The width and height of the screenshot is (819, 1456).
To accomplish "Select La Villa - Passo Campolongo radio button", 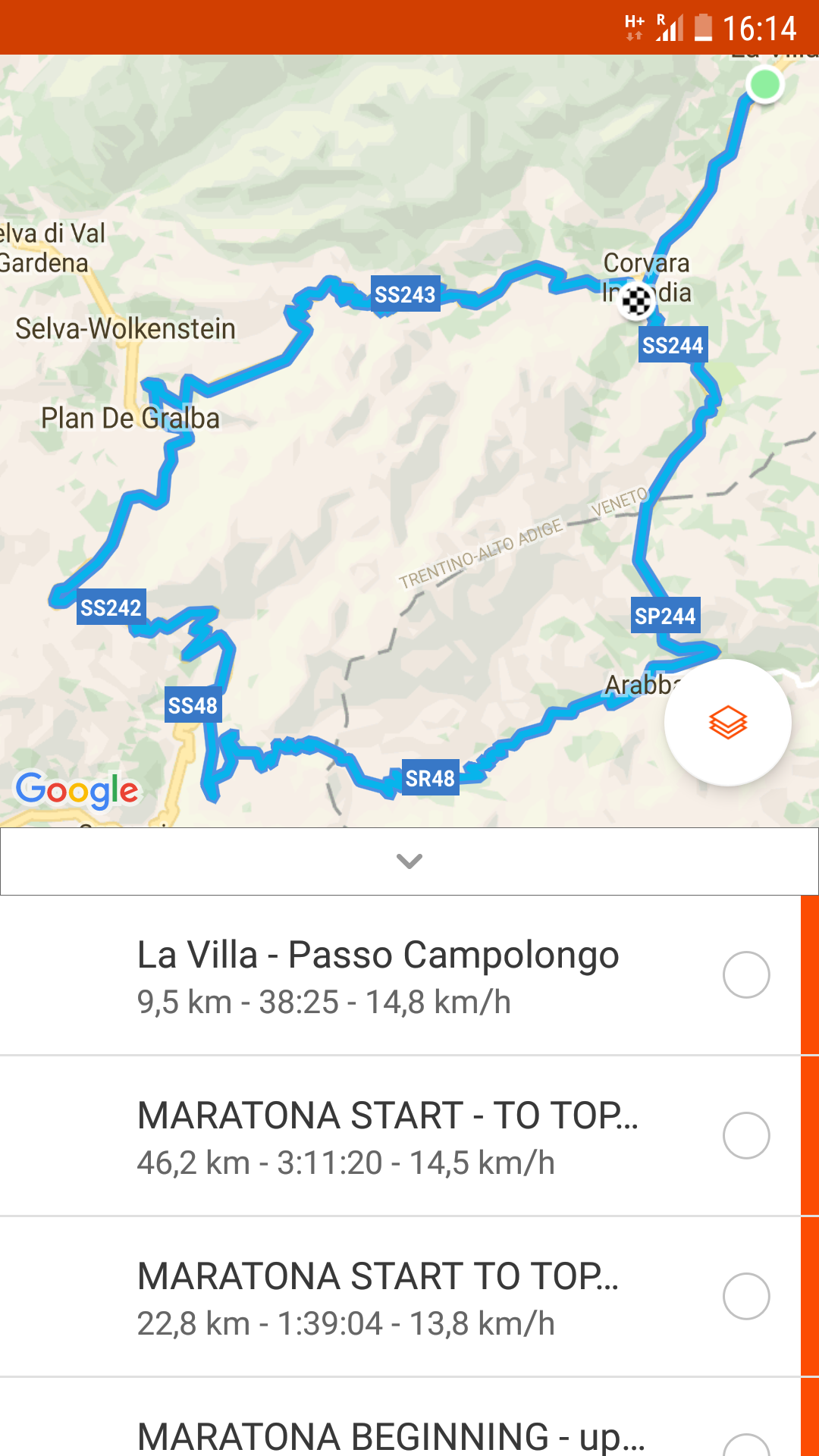I will point(746,974).
